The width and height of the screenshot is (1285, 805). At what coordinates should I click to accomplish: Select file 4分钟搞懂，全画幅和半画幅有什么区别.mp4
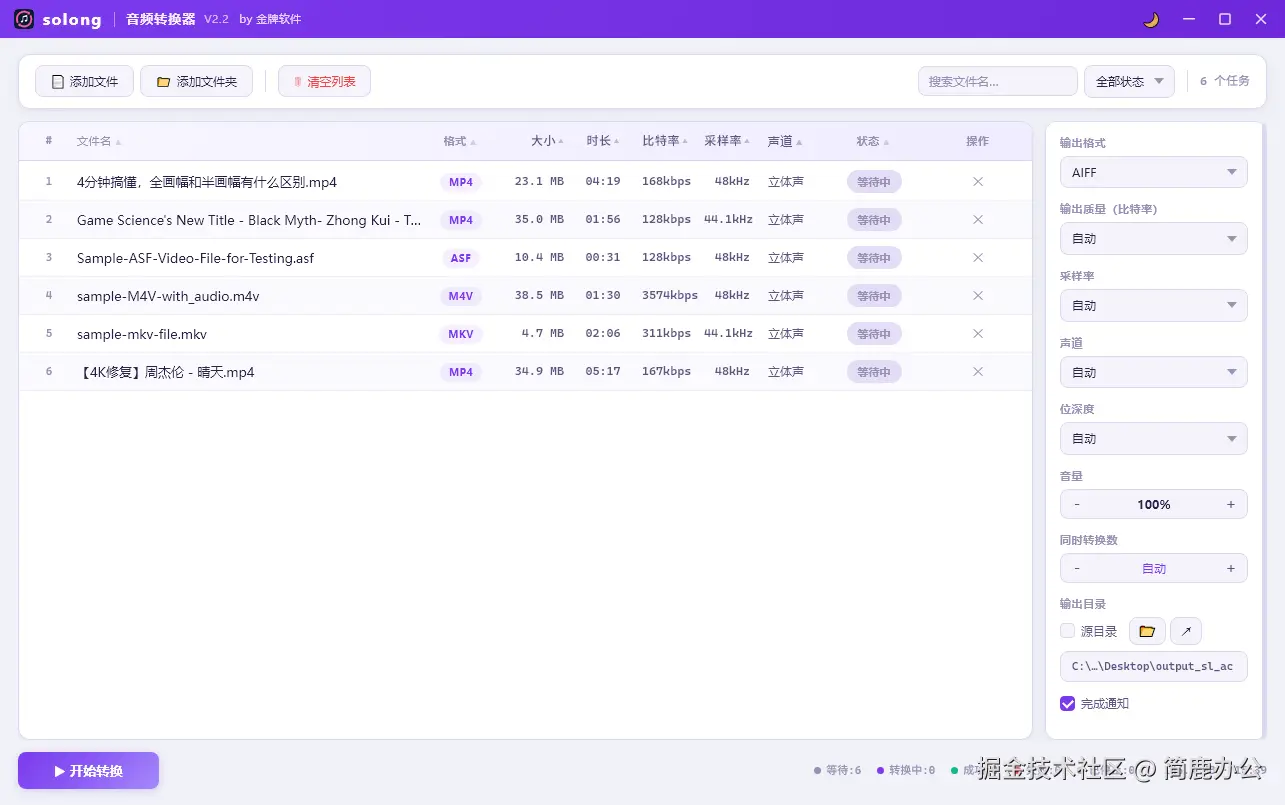pyautogui.click(x=207, y=182)
